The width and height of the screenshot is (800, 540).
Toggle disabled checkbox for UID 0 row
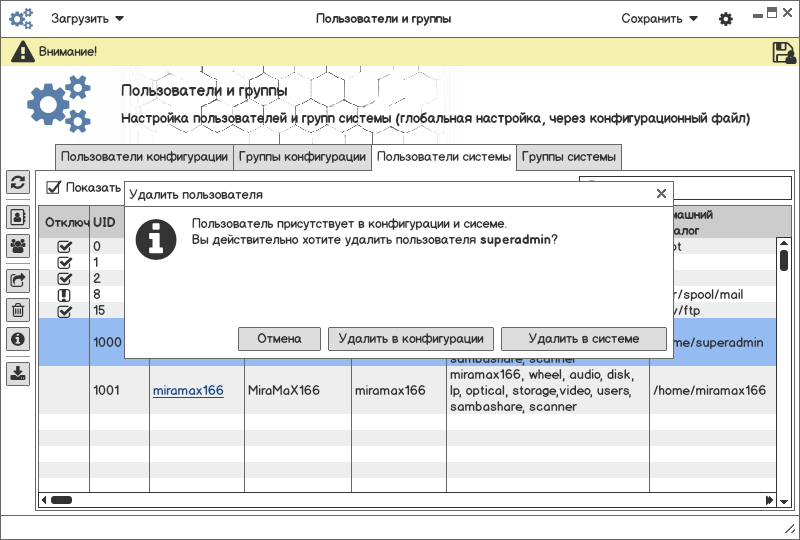65,246
